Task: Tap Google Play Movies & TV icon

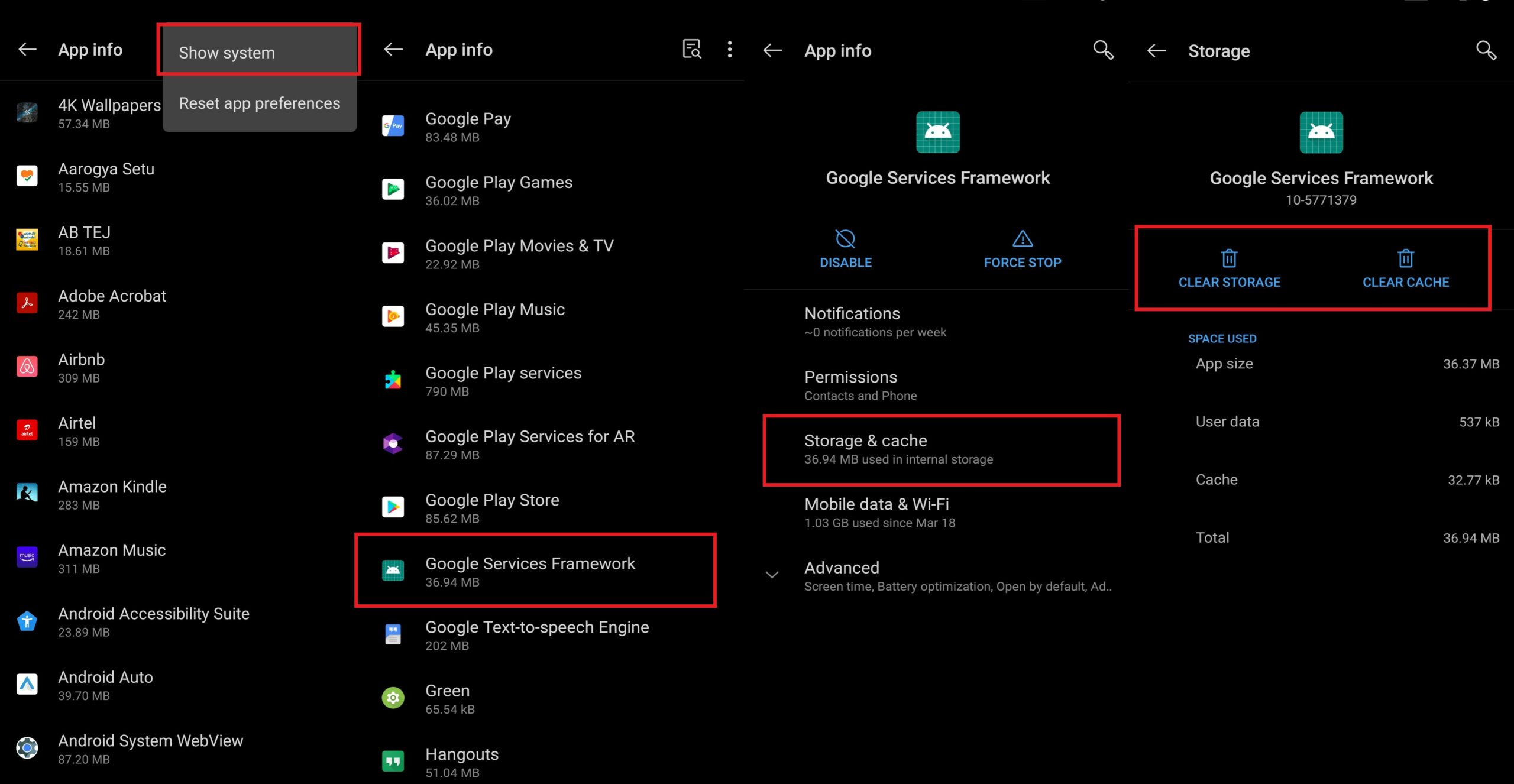Action: [x=393, y=253]
